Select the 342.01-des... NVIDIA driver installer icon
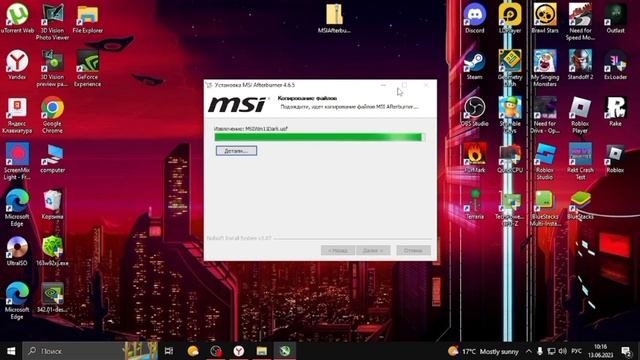 coord(52,298)
